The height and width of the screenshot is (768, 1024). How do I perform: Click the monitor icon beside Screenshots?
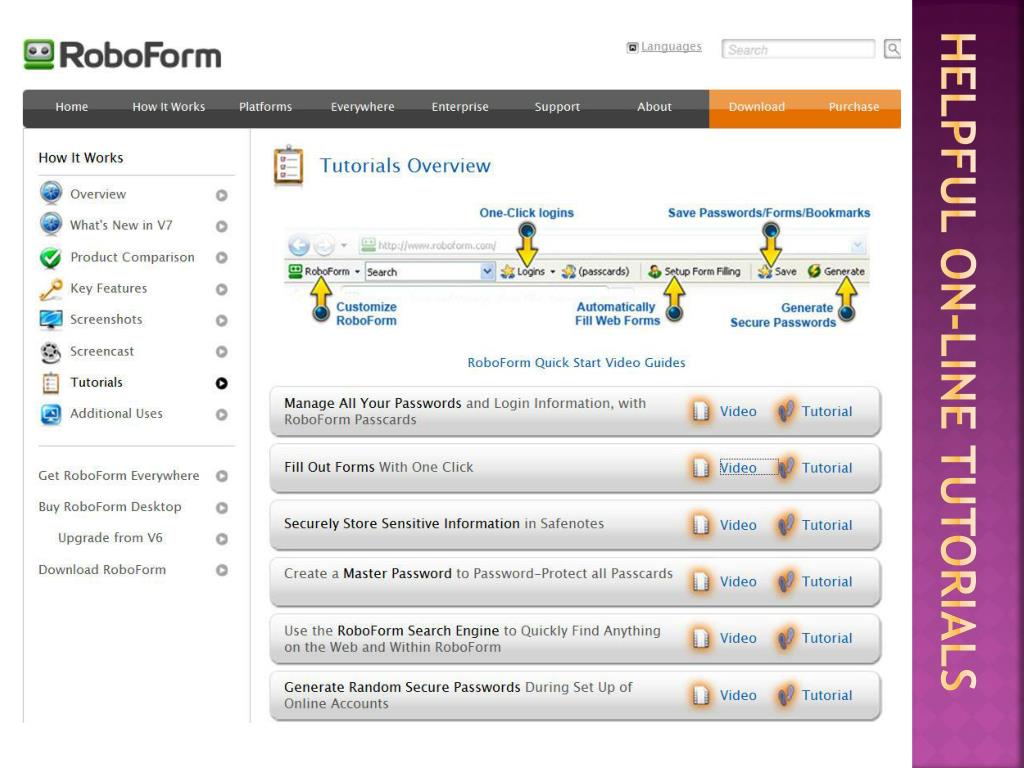pyautogui.click(x=51, y=320)
